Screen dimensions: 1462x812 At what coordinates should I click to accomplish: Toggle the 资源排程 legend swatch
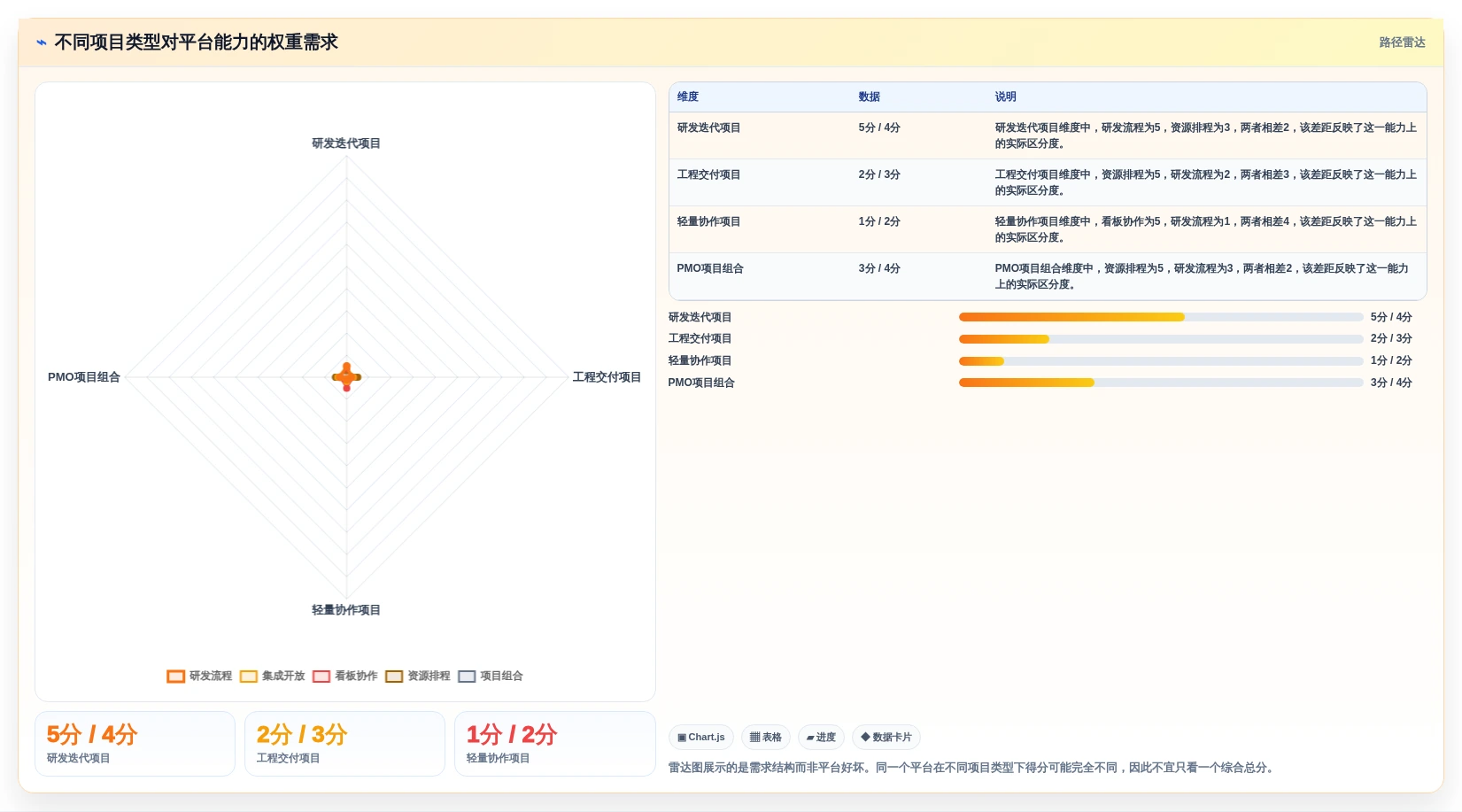click(394, 677)
